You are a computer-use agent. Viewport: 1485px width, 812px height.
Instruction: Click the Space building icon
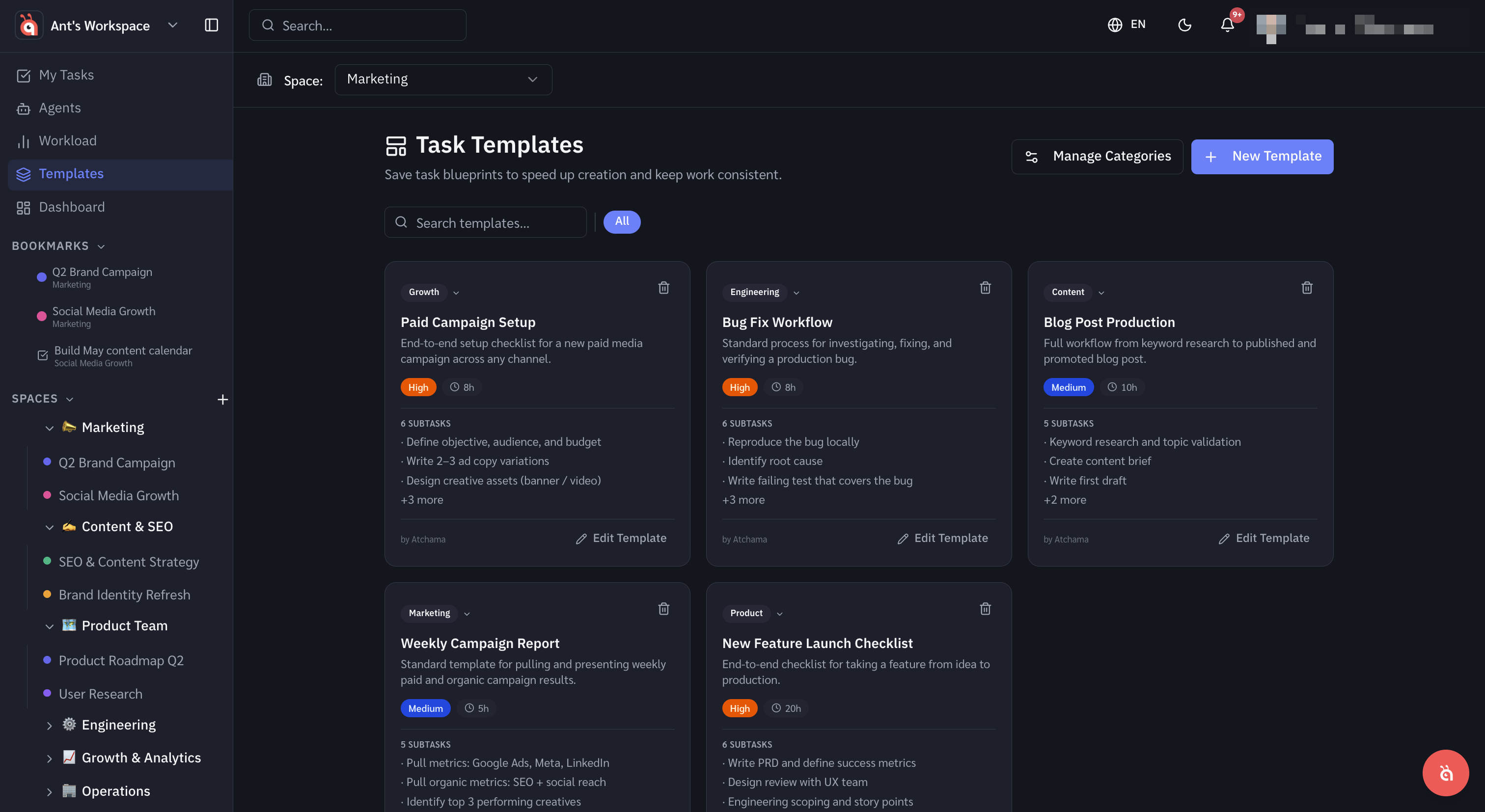click(265, 80)
